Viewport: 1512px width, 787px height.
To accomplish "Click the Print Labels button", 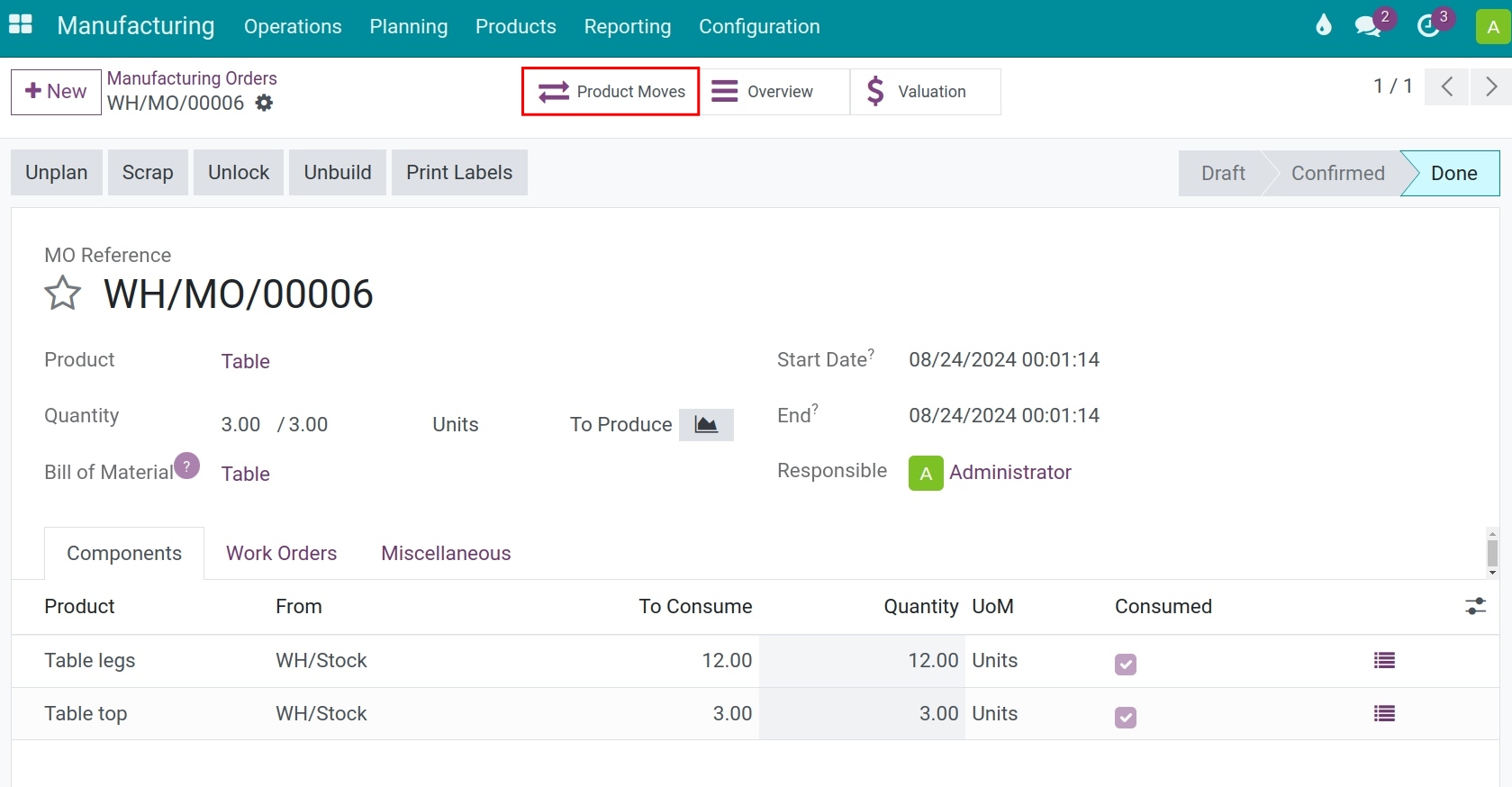I will (x=459, y=173).
